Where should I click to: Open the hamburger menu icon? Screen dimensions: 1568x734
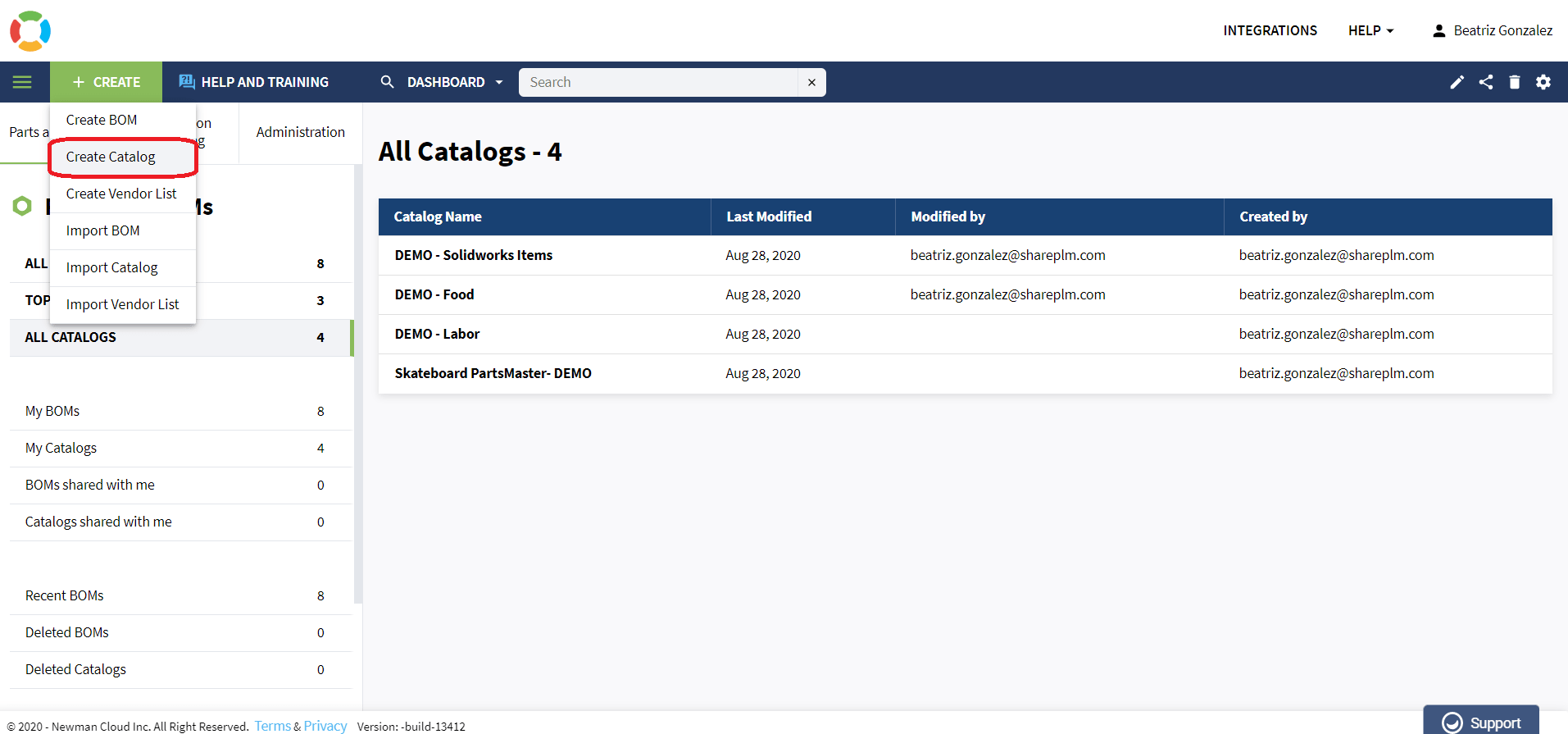tap(23, 82)
